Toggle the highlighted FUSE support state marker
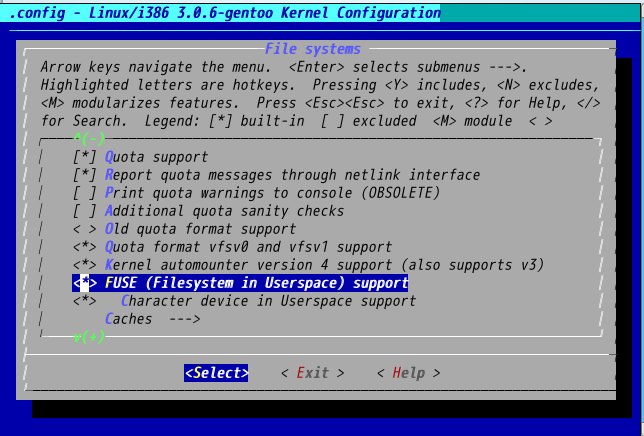This screenshot has width=644, height=436. [85, 283]
